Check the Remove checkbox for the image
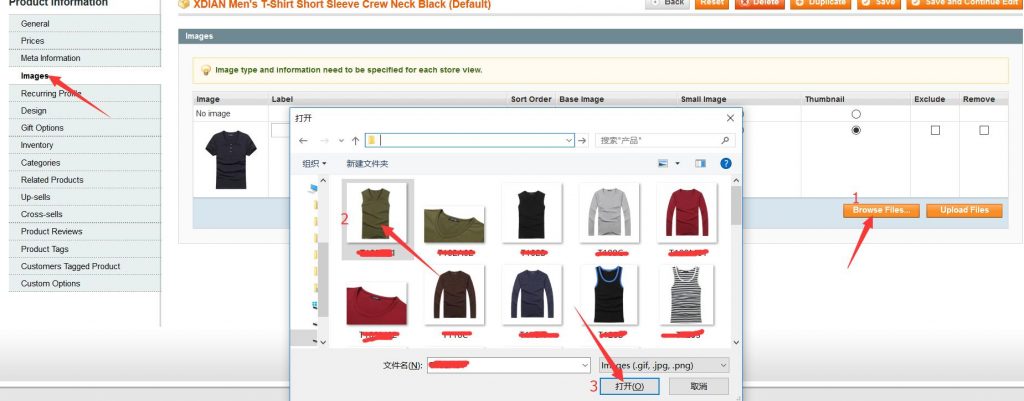This screenshot has width=1024, height=401. pos(984,131)
